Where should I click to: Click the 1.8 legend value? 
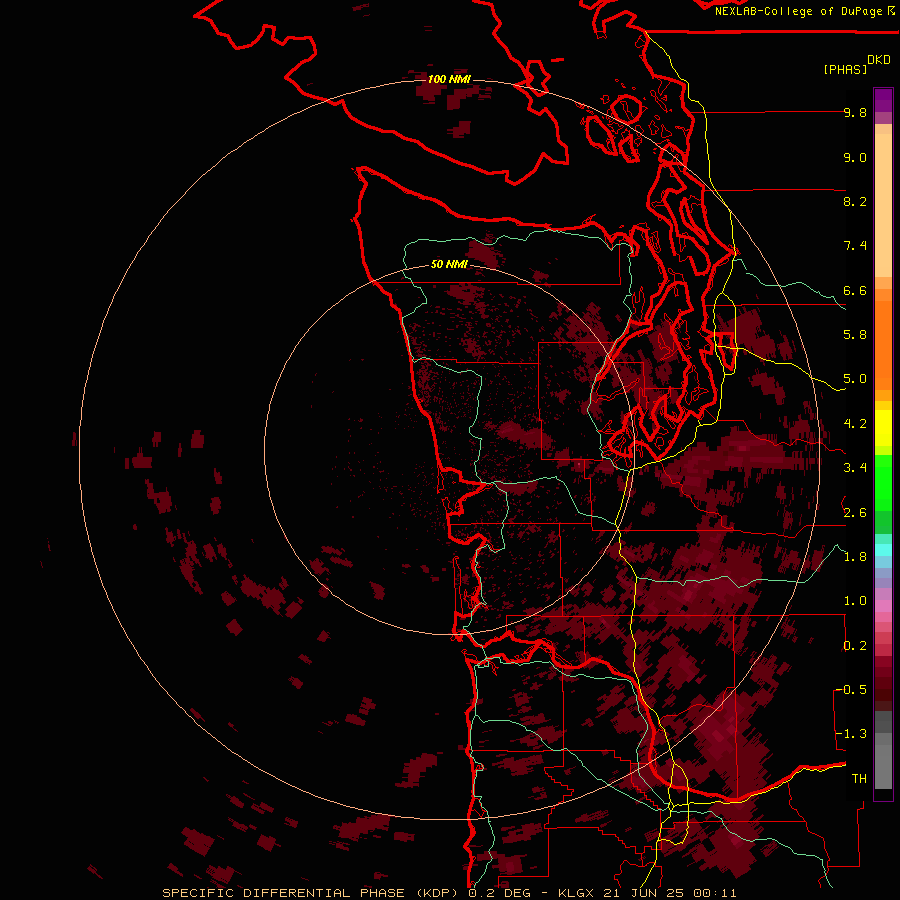[855, 557]
